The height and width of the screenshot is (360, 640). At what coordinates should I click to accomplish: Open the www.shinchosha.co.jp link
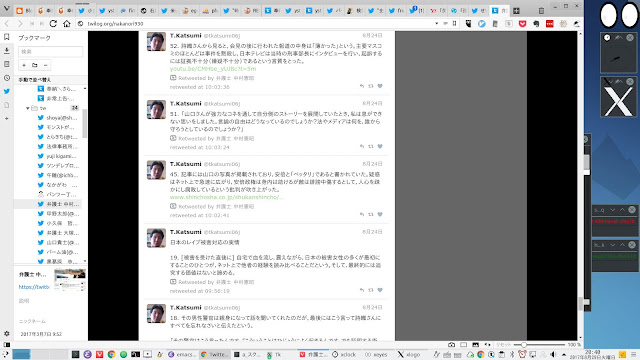(227, 197)
